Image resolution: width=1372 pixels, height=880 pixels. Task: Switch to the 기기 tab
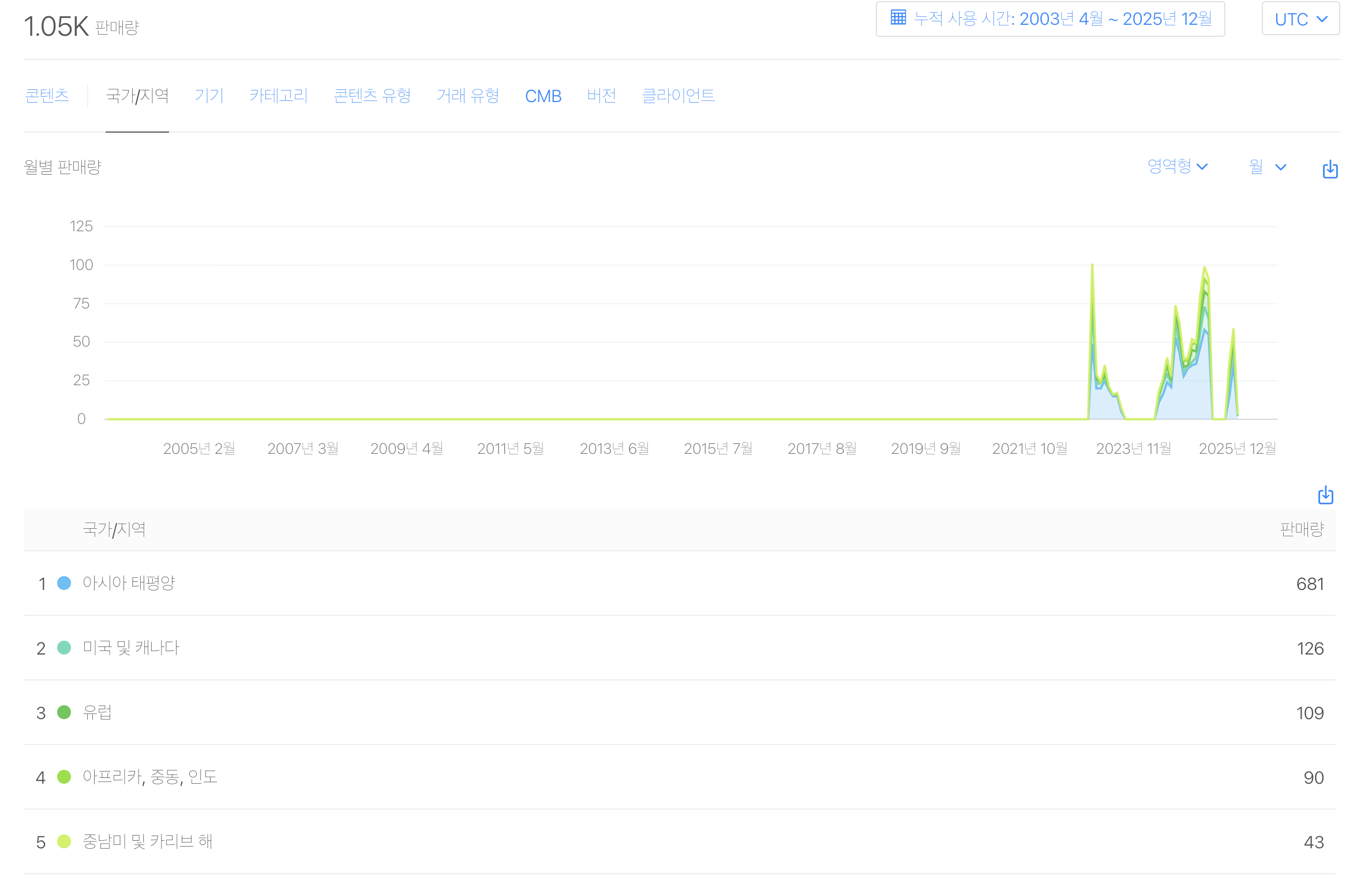[209, 96]
